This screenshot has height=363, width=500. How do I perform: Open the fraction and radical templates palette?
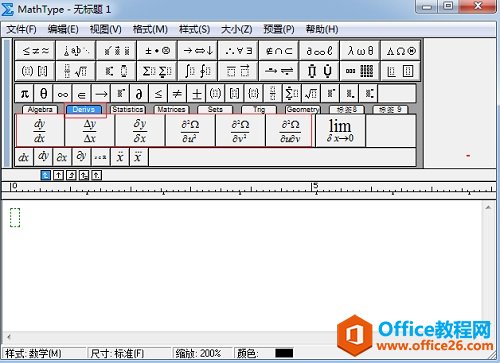pos(76,71)
